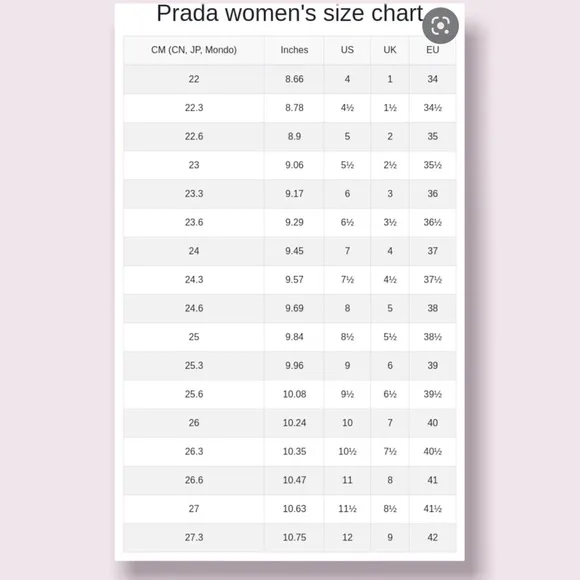The width and height of the screenshot is (580, 580).
Task: Click the 10.08 inches cell
Action: (x=294, y=394)
